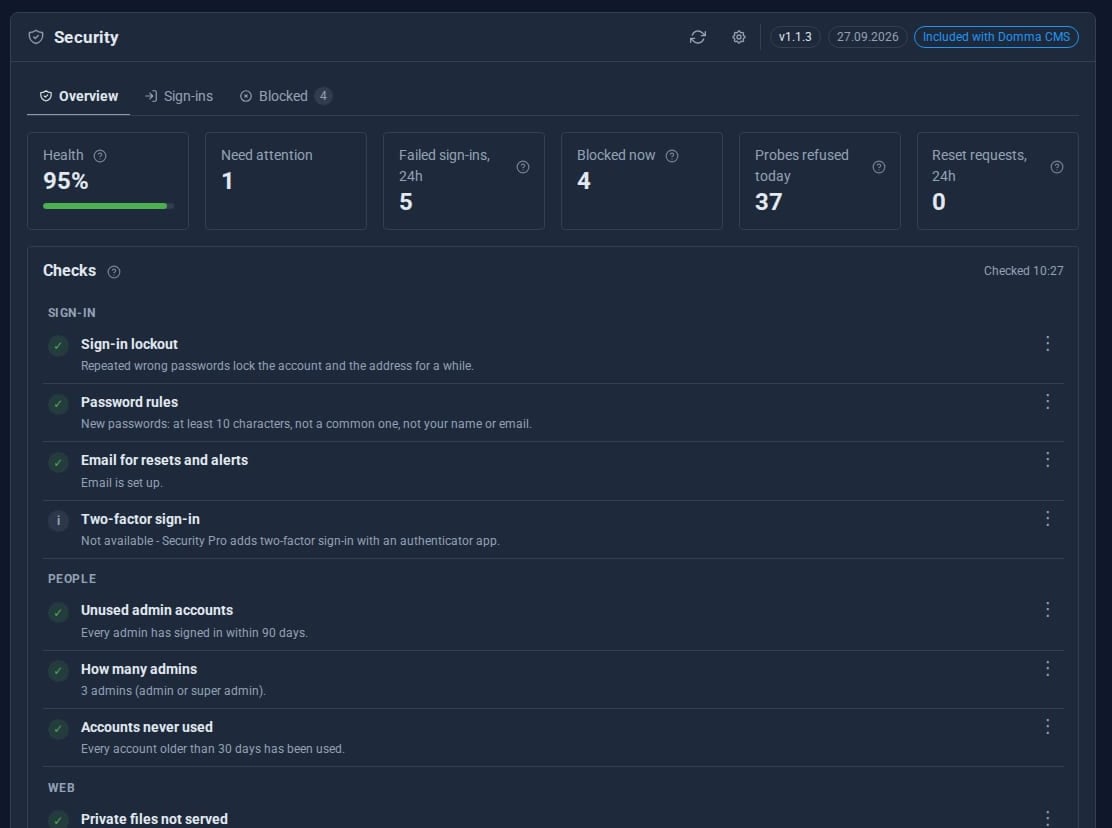
Task: Click the Included with Domma CMS badge
Action: point(996,37)
